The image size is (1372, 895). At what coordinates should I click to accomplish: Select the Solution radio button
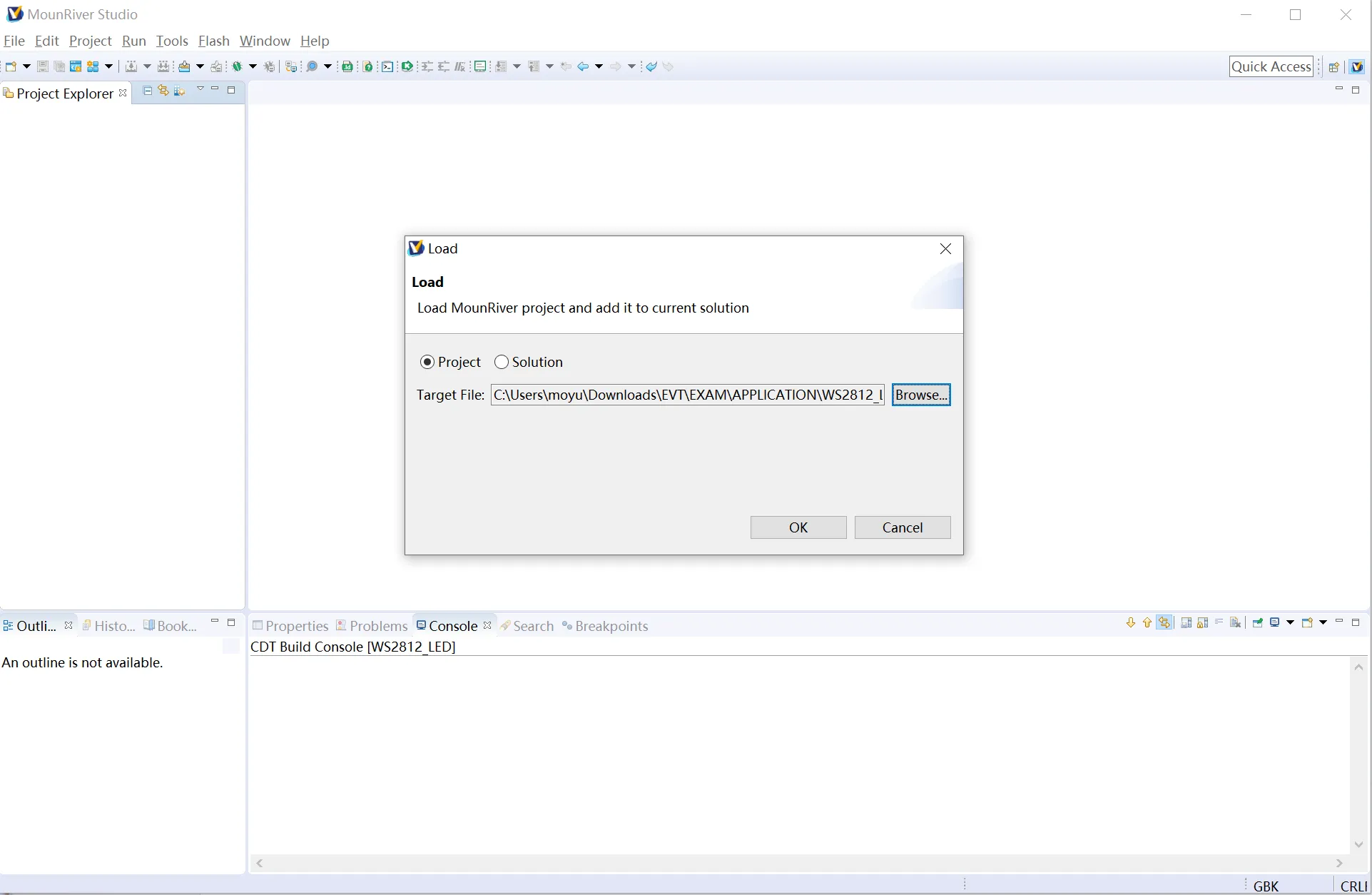[502, 362]
